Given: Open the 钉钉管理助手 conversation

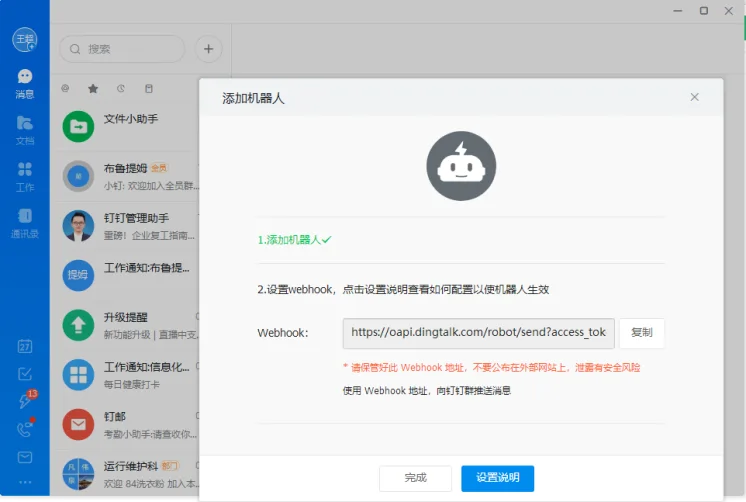Looking at the screenshot, I should click(128, 226).
